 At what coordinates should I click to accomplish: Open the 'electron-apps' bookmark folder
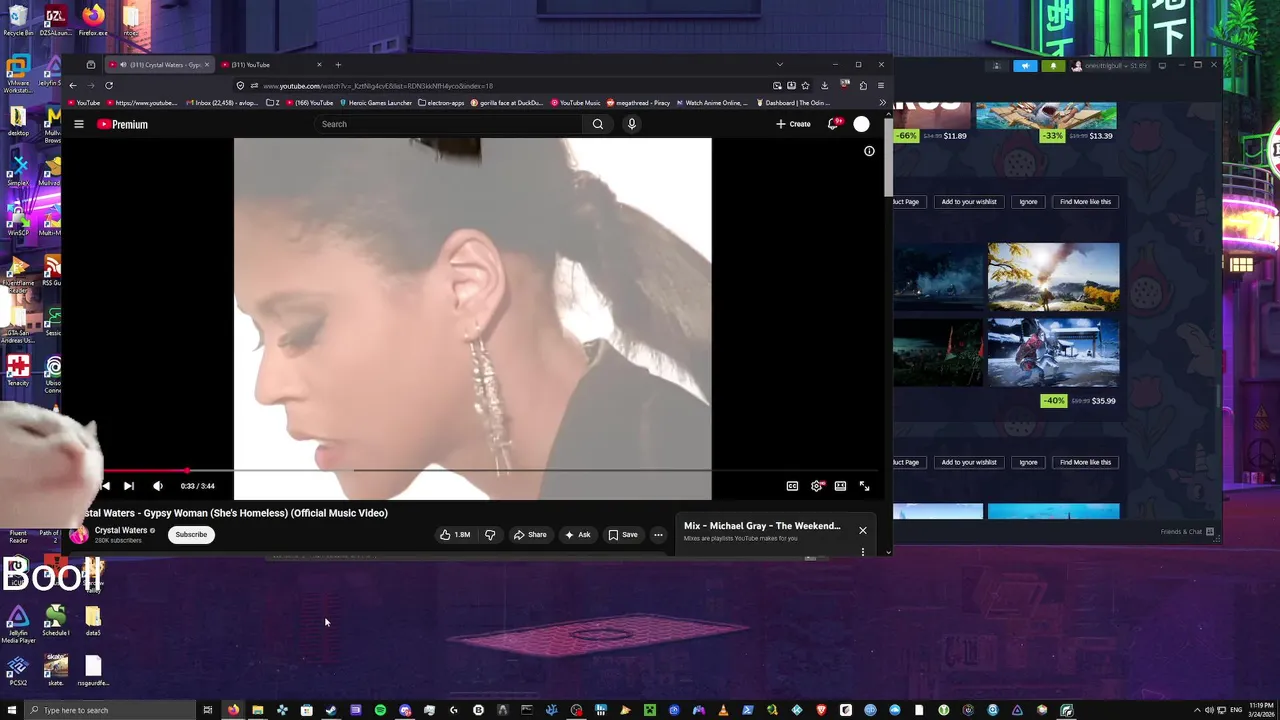(x=441, y=103)
